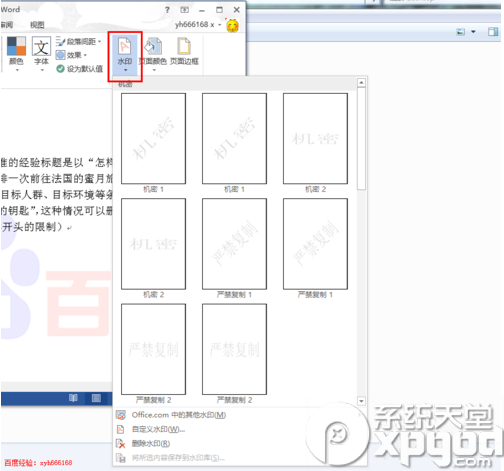Switch to read mode in status bar

pyautogui.click(x=73, y=398)
